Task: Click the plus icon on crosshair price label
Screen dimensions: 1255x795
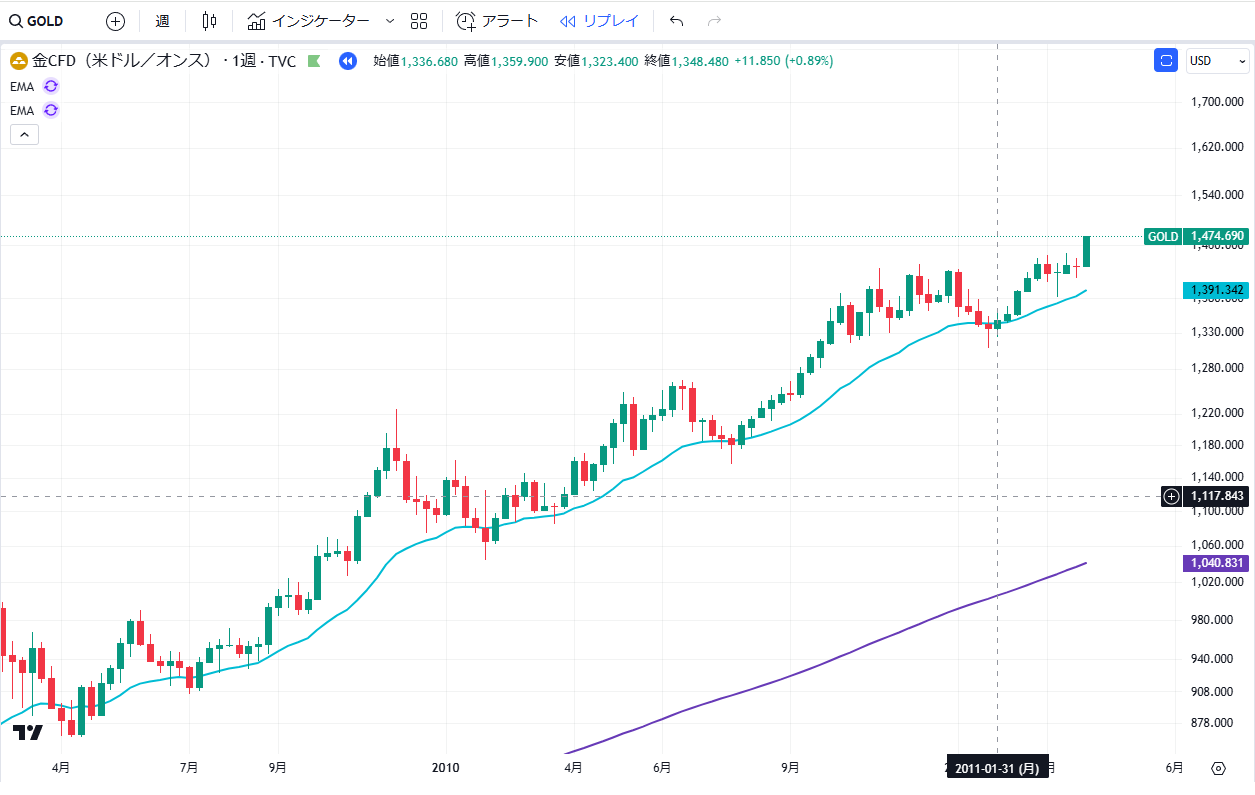Action: (x=1172, y=496)
